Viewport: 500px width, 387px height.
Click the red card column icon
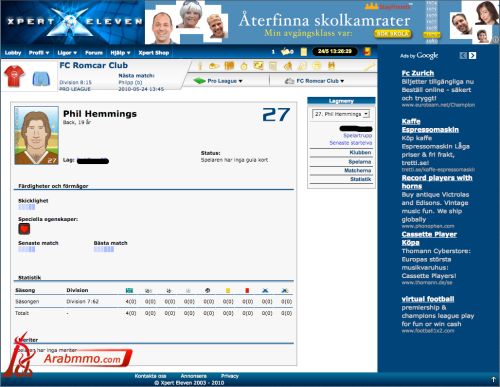247,291
